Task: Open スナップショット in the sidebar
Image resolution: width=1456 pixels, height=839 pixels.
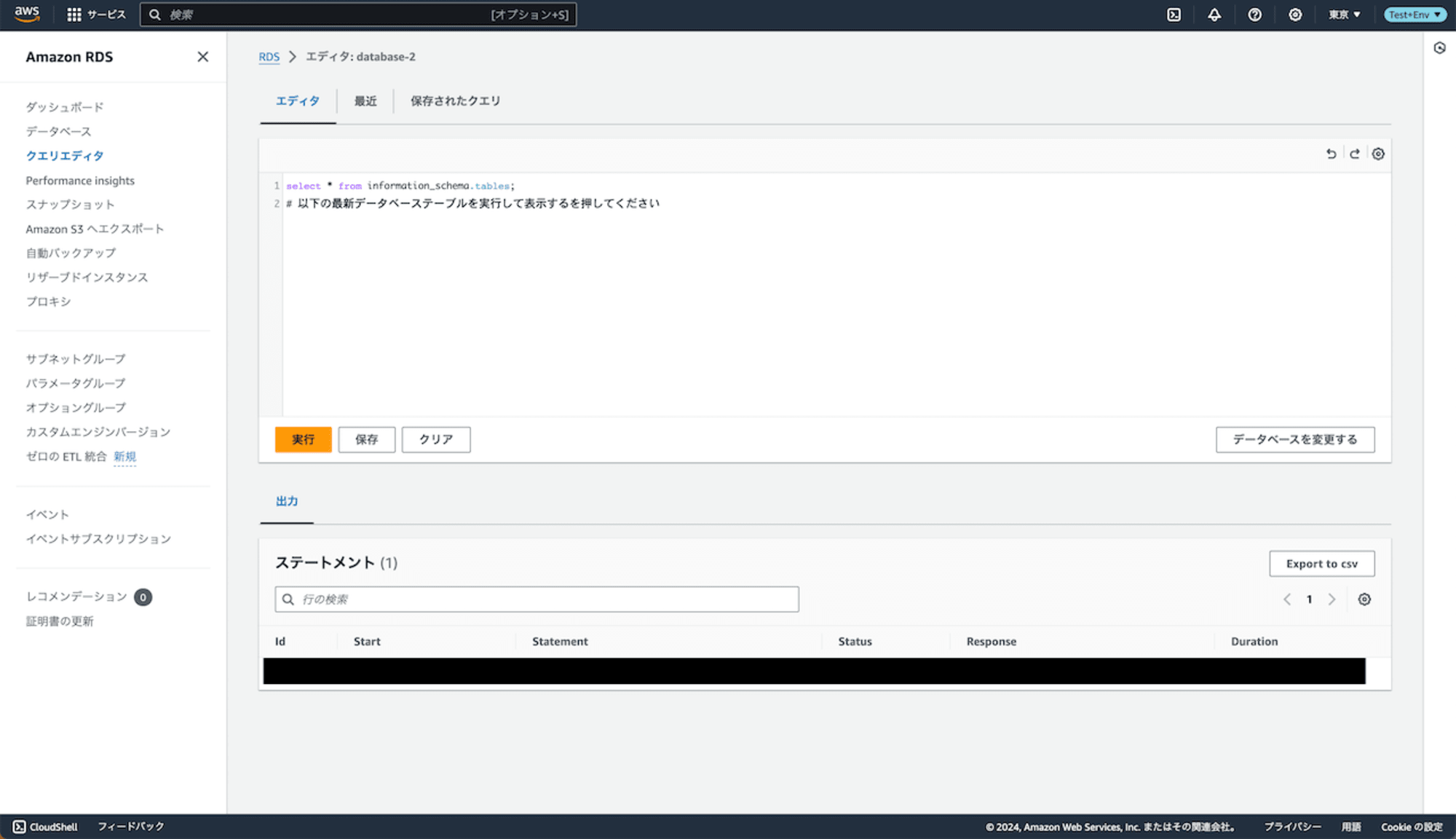Action: point(71,205)
